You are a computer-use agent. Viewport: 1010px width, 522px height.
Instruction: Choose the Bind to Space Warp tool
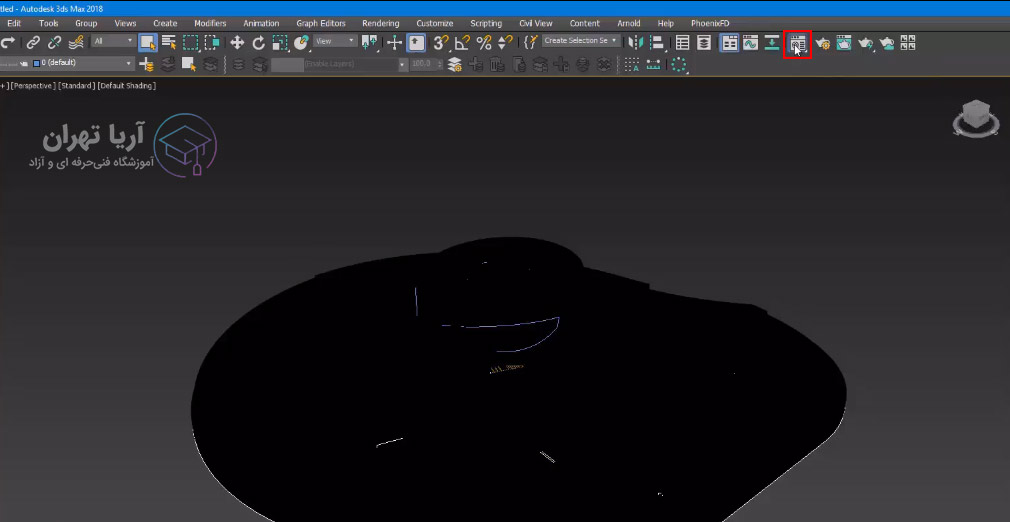click(x=76, y=43)
